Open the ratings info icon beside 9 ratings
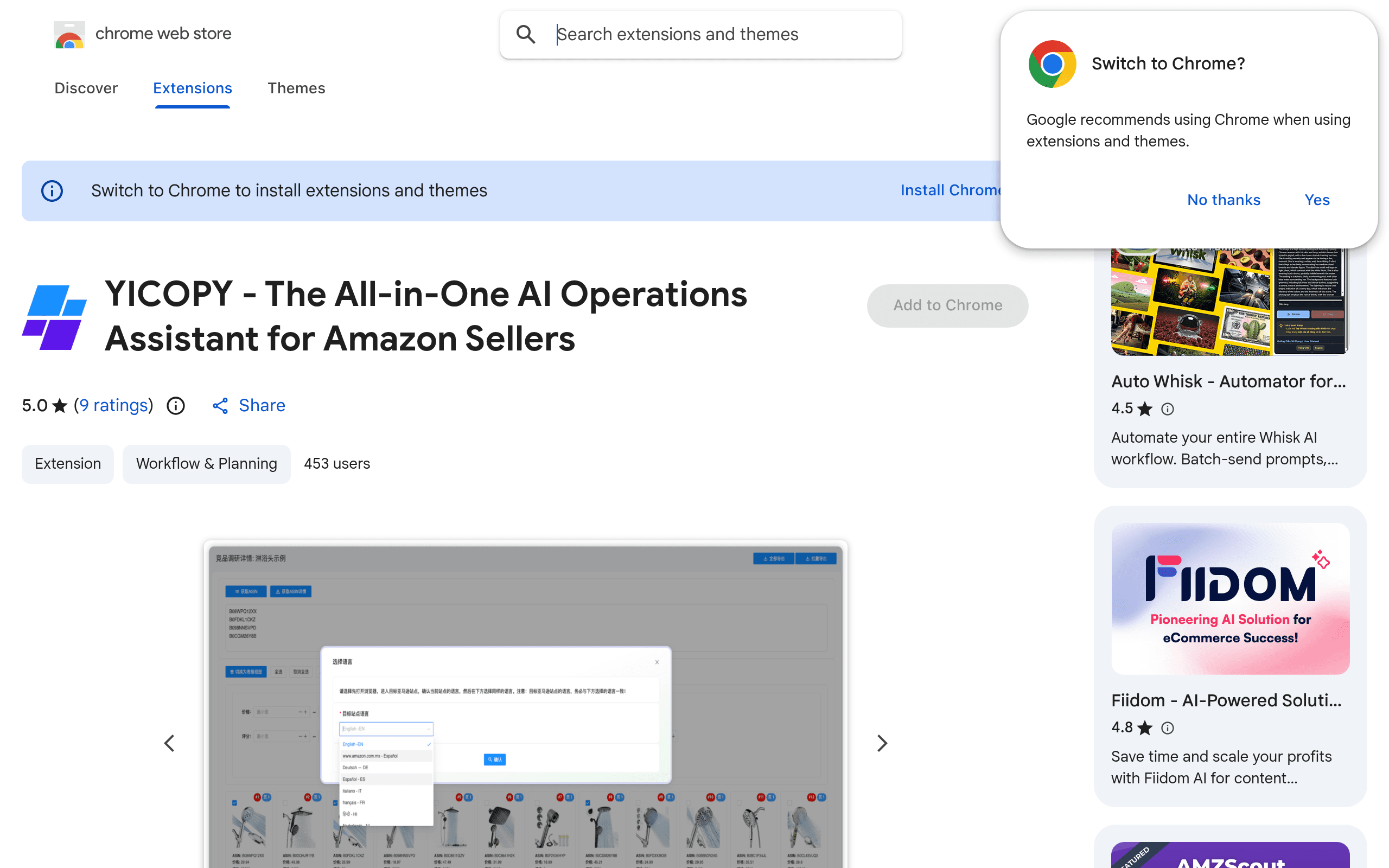The width and height of the screenshot is (1389, 868). [176, 406]
